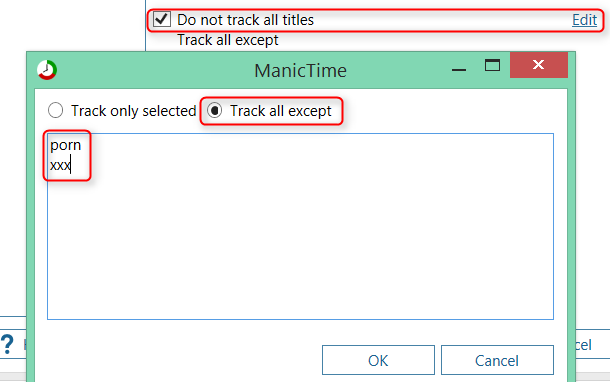Select the Track only selected radio button

(x=55, y=110)
